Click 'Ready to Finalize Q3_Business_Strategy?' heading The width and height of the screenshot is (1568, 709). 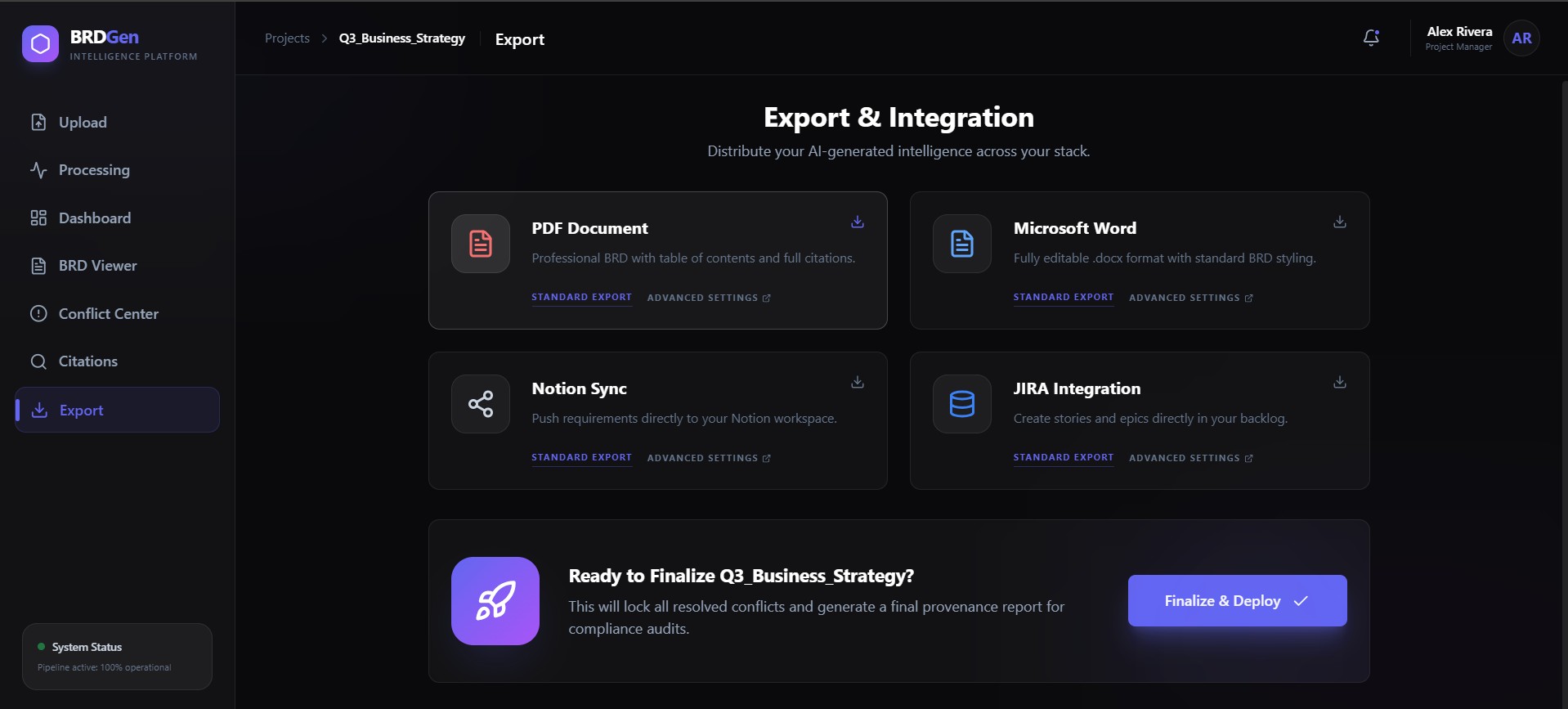click(x=741, y=576)
